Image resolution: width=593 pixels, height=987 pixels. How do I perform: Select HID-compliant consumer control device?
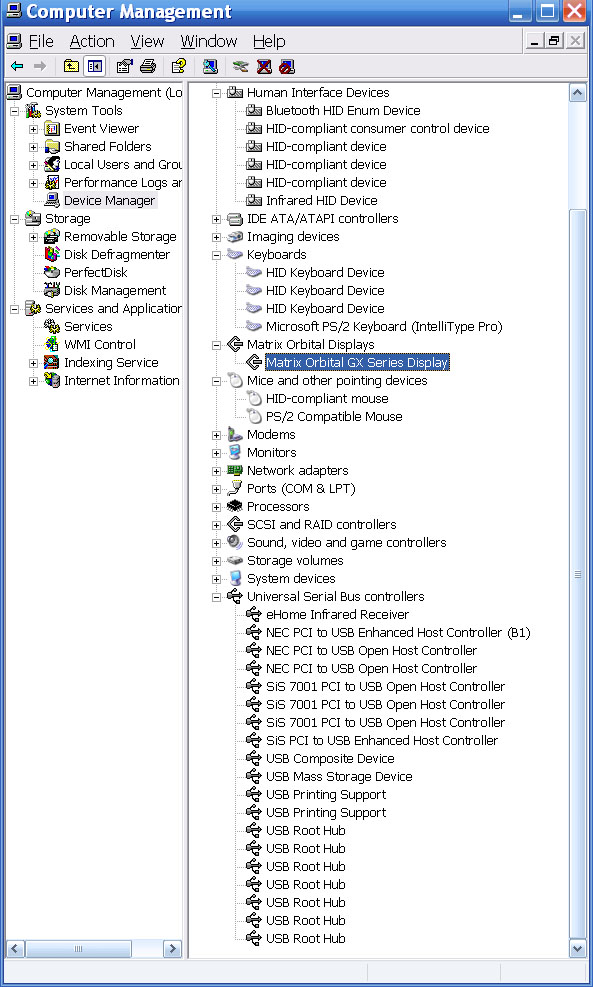coord(378,128)
